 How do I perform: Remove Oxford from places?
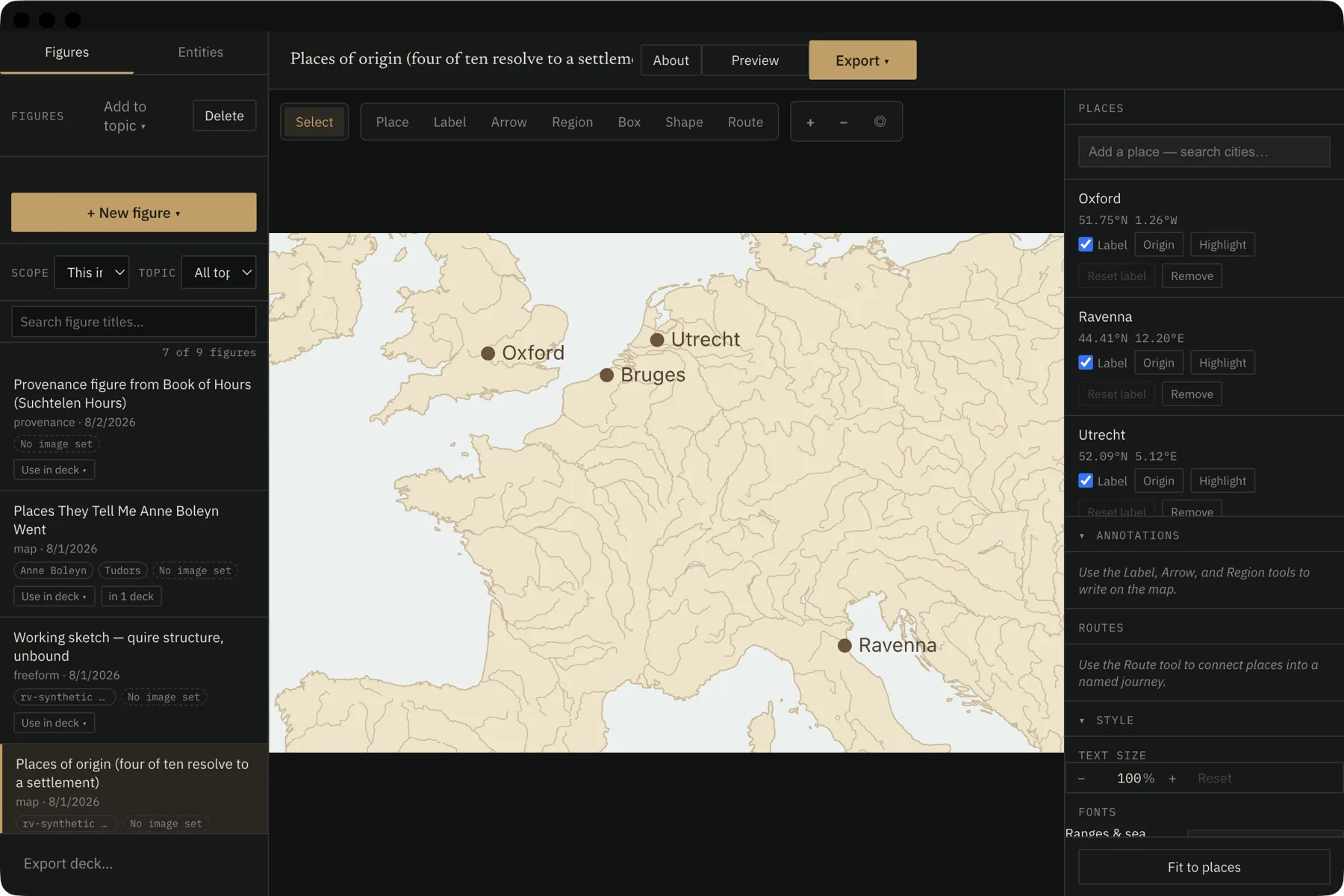1192,276
